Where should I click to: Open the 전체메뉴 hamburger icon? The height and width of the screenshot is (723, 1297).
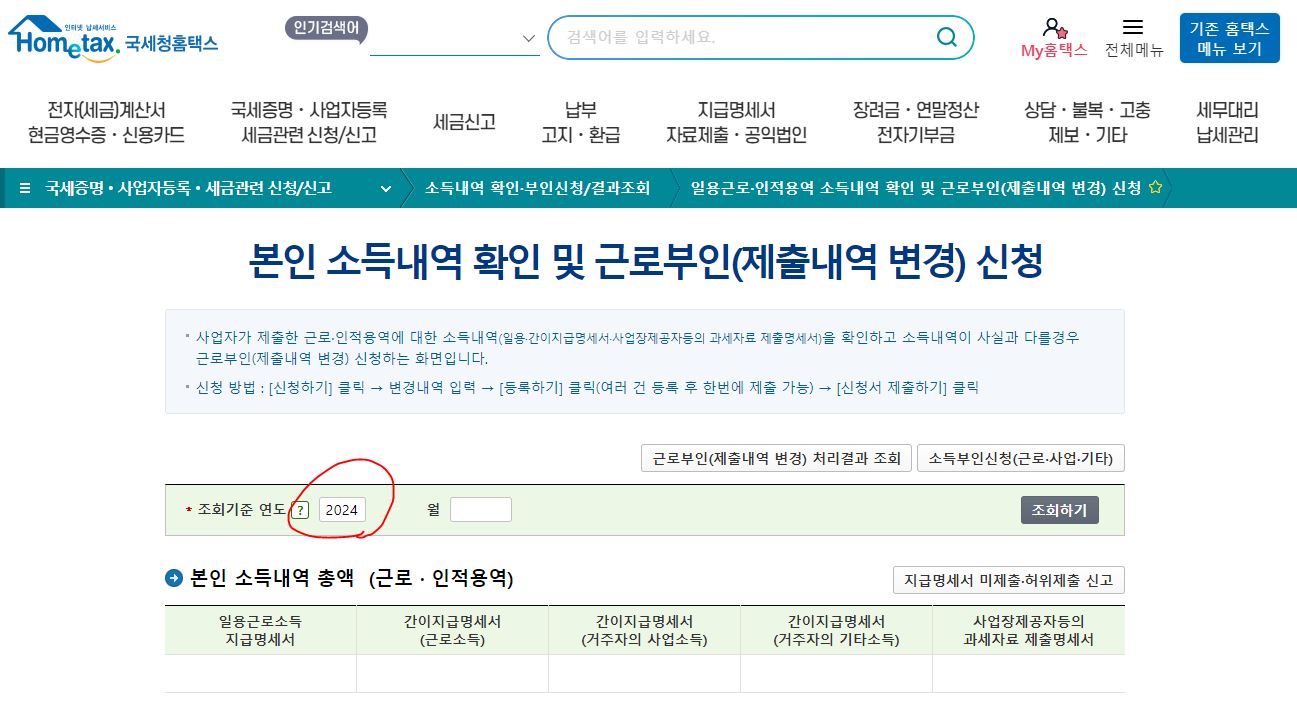1135,27
